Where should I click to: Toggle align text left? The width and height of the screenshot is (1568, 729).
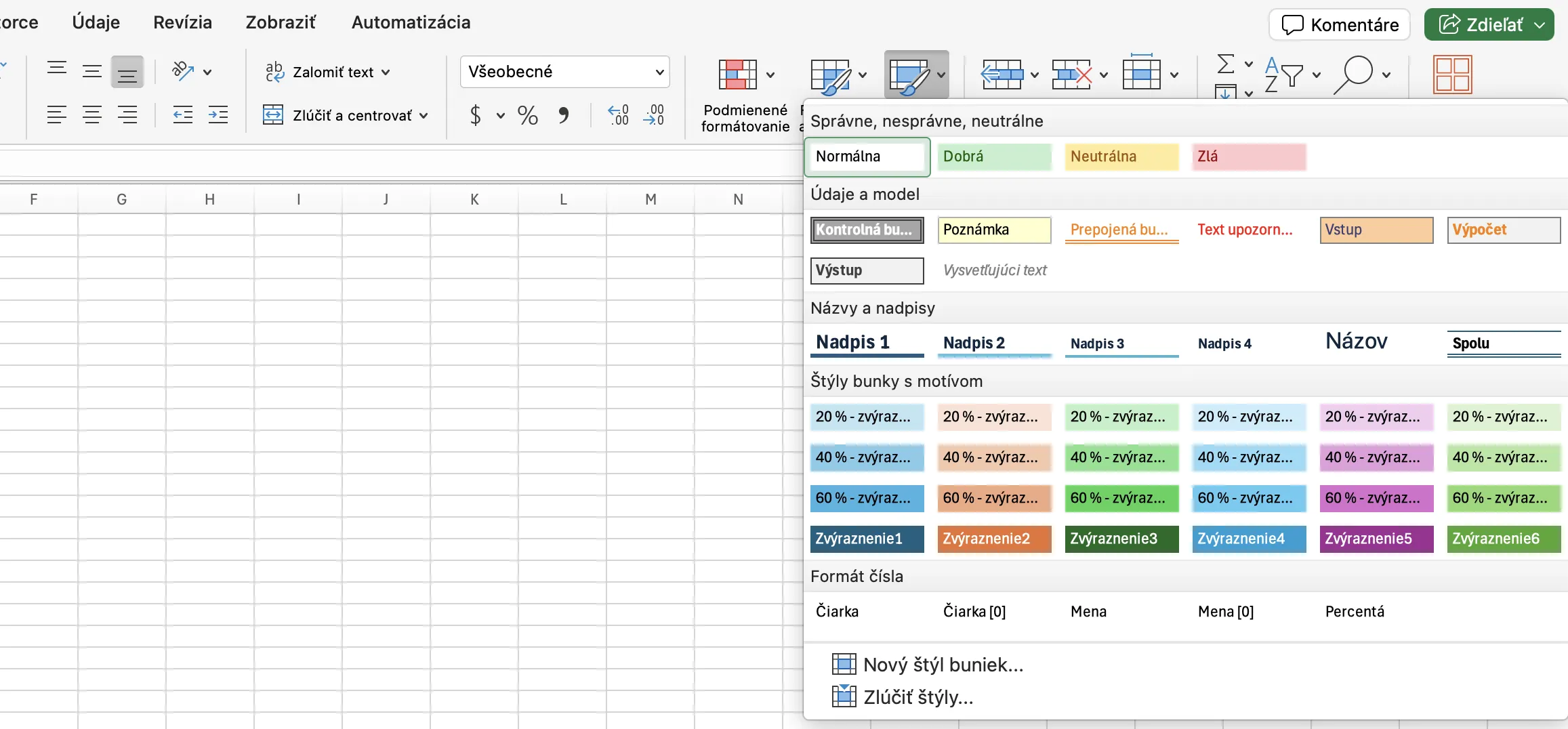tap(57, 115)
